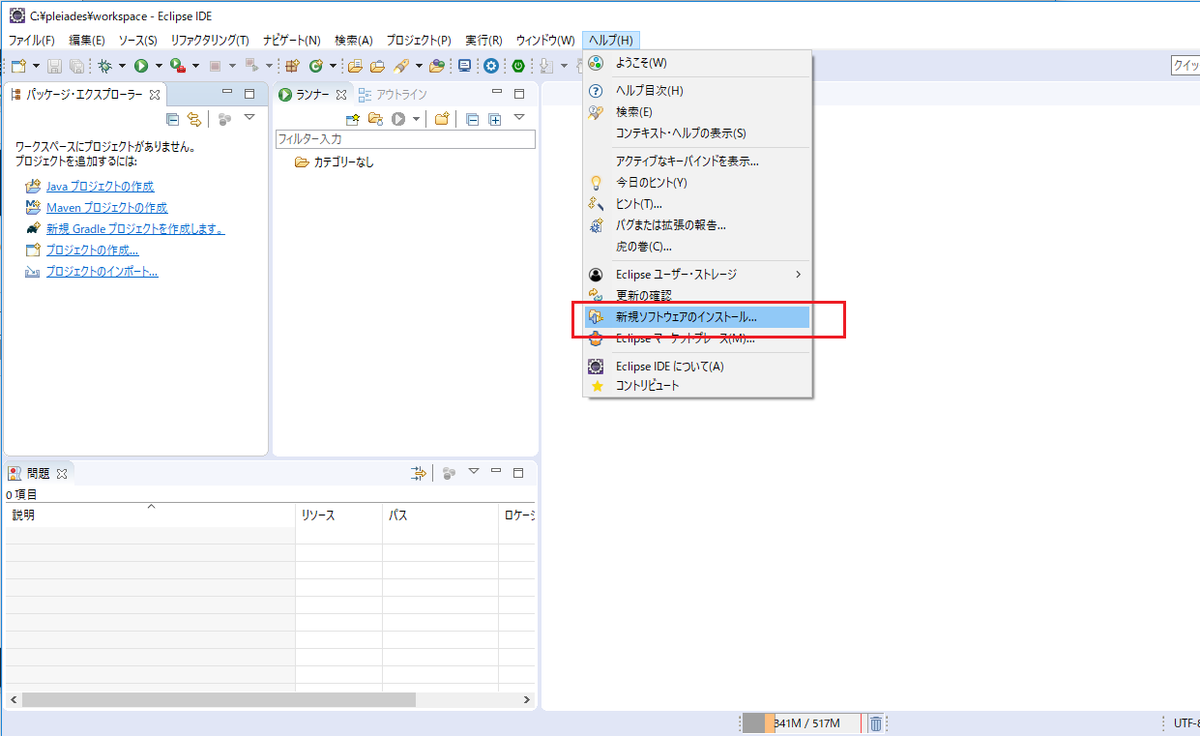Screen dimensions: 1200x736
Task: Click the Open Task briefcase toolbar icon
Action: (377, 66)
